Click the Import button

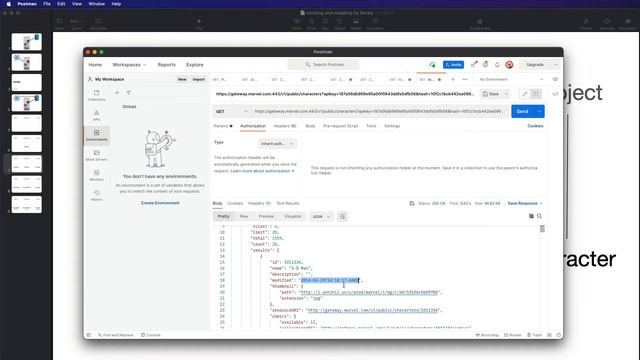coord(198,79)
